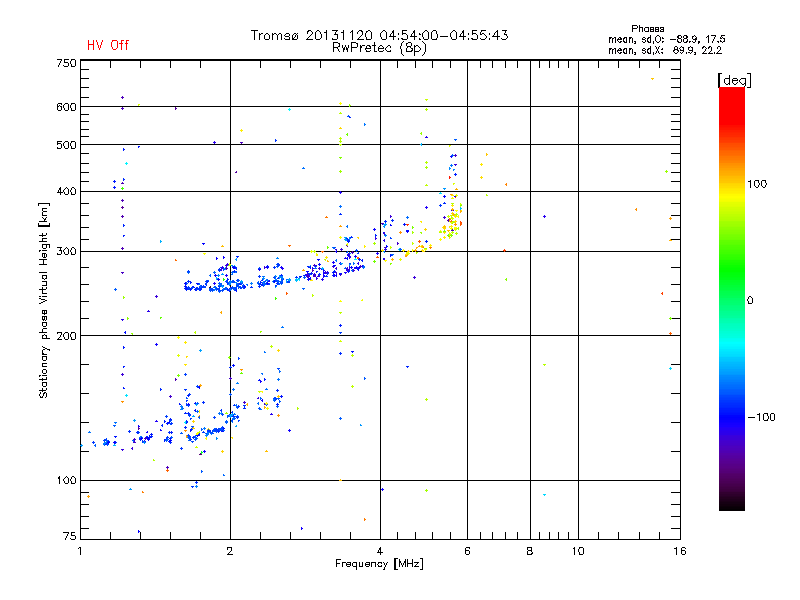Select the 'mean, sd,O: -88.9, 17.5' line
800x600 pixels.
[667, 39]
